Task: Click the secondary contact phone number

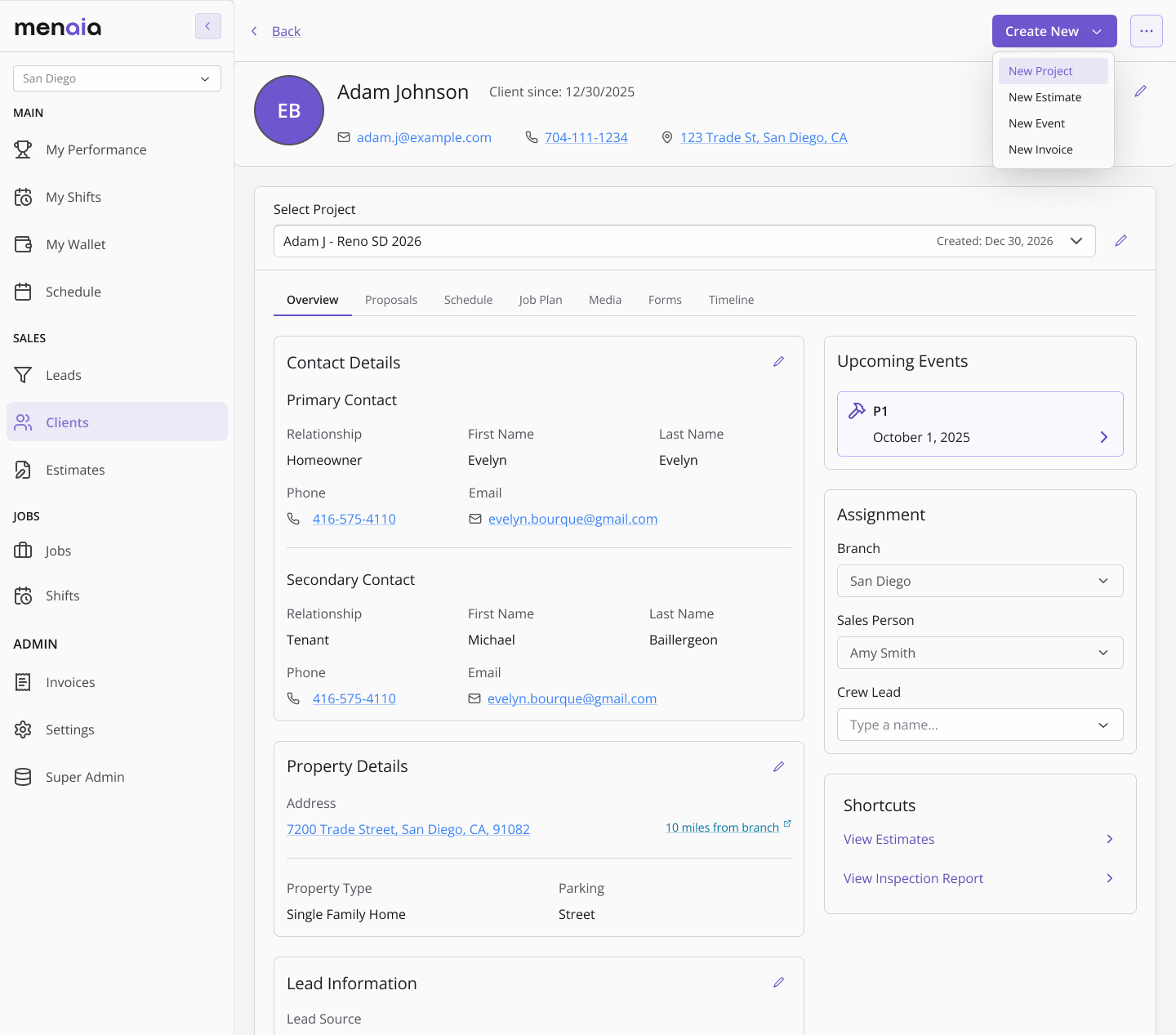Action: click(354, 698)
